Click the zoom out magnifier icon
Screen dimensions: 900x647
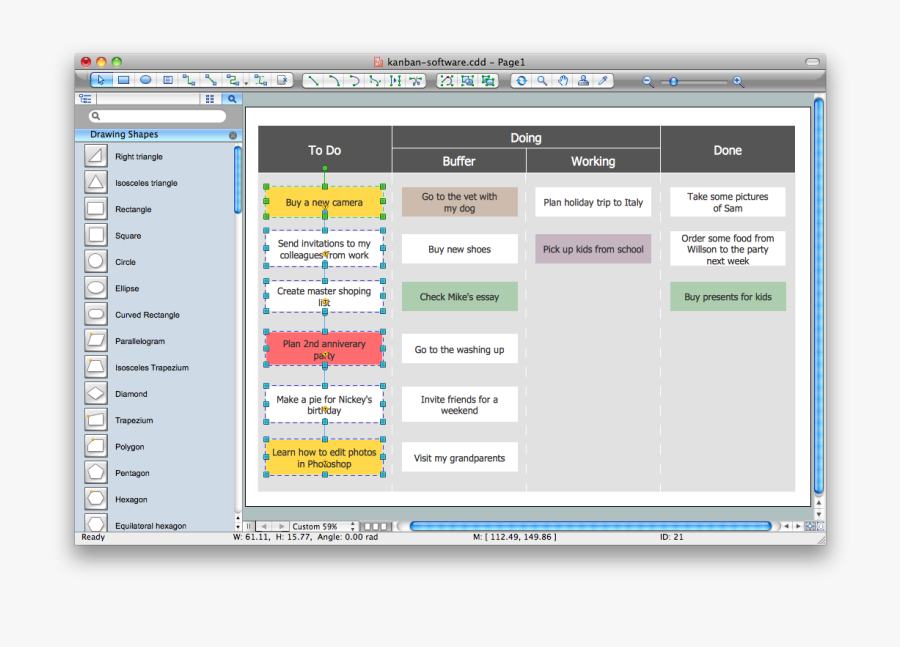point(648,82)
